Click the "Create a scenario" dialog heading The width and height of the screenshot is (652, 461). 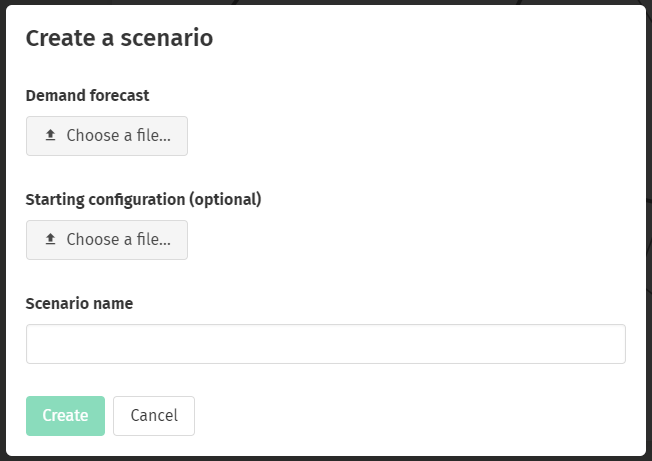pyautogui.click(x=119, y=38)
